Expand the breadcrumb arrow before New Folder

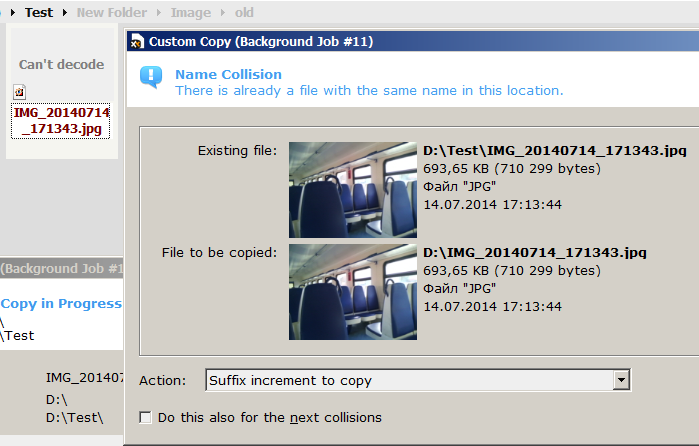(65, 13)
